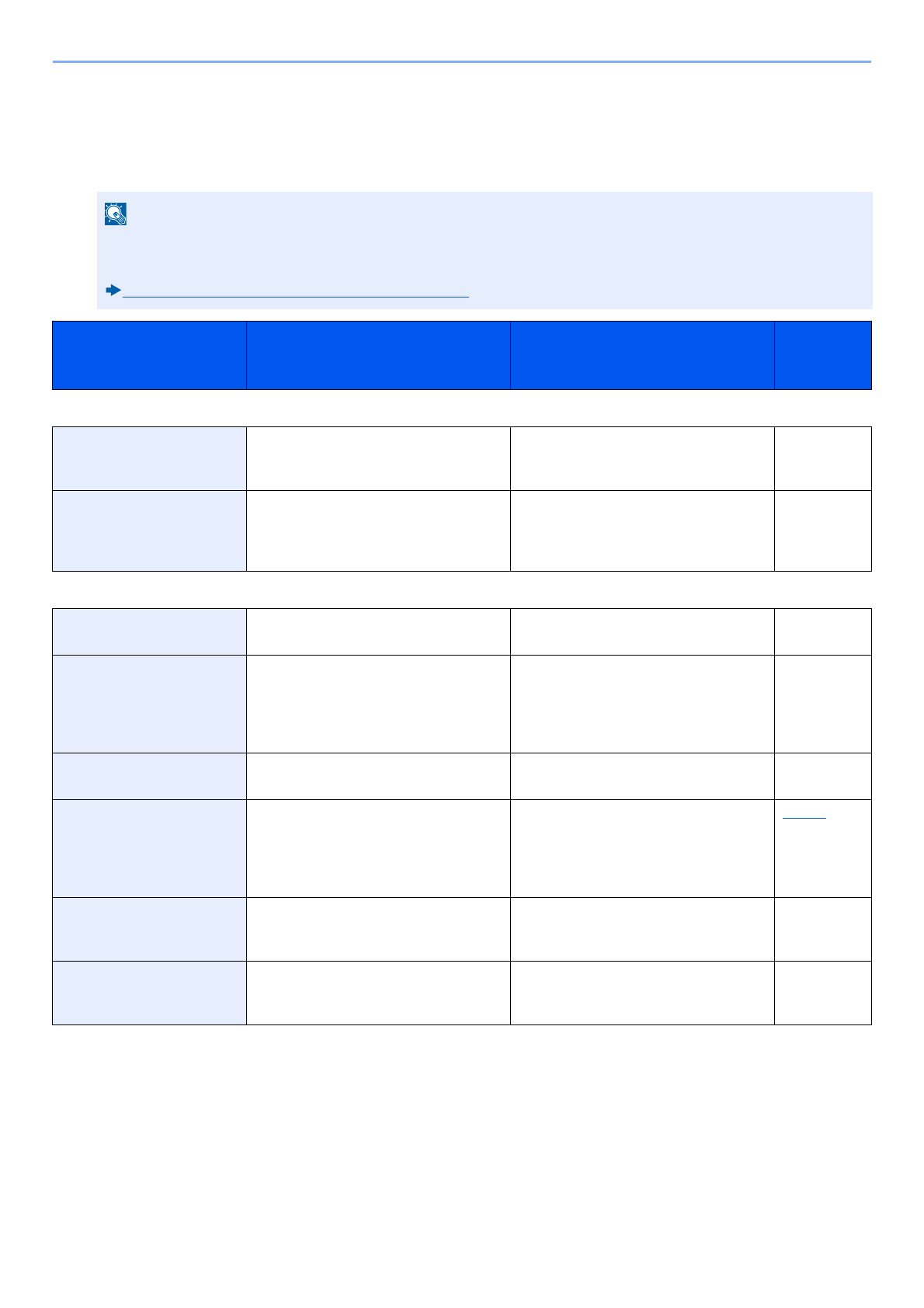Select the lower table's bottom-row narrow last cell
The width and height of the screenshot is (924, 1308).
pos(822,993)
